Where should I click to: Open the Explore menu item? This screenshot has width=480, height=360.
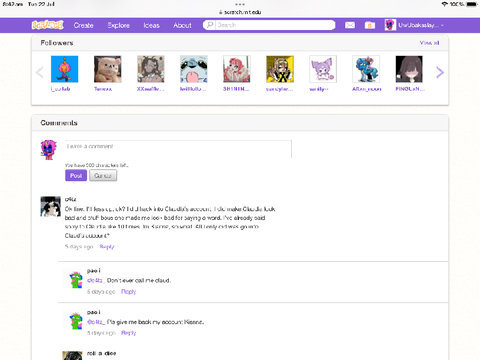coord(118,25)
